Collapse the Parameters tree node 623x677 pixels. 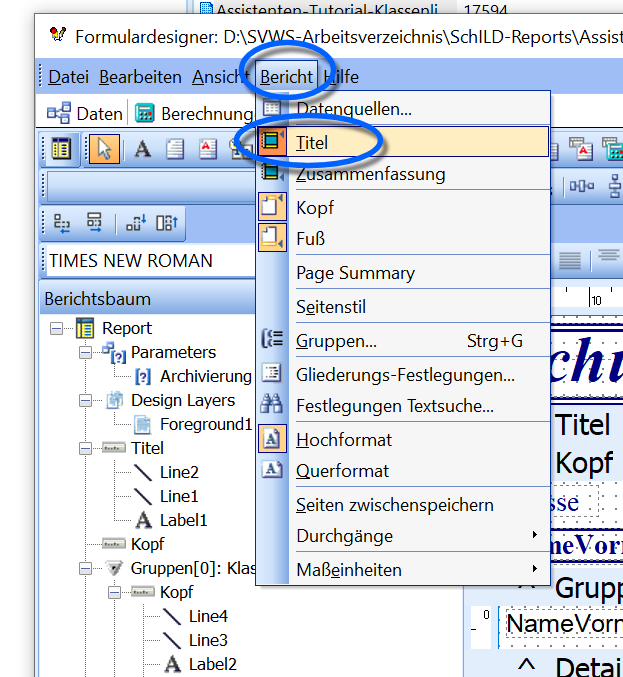click(x=85, y=353)
